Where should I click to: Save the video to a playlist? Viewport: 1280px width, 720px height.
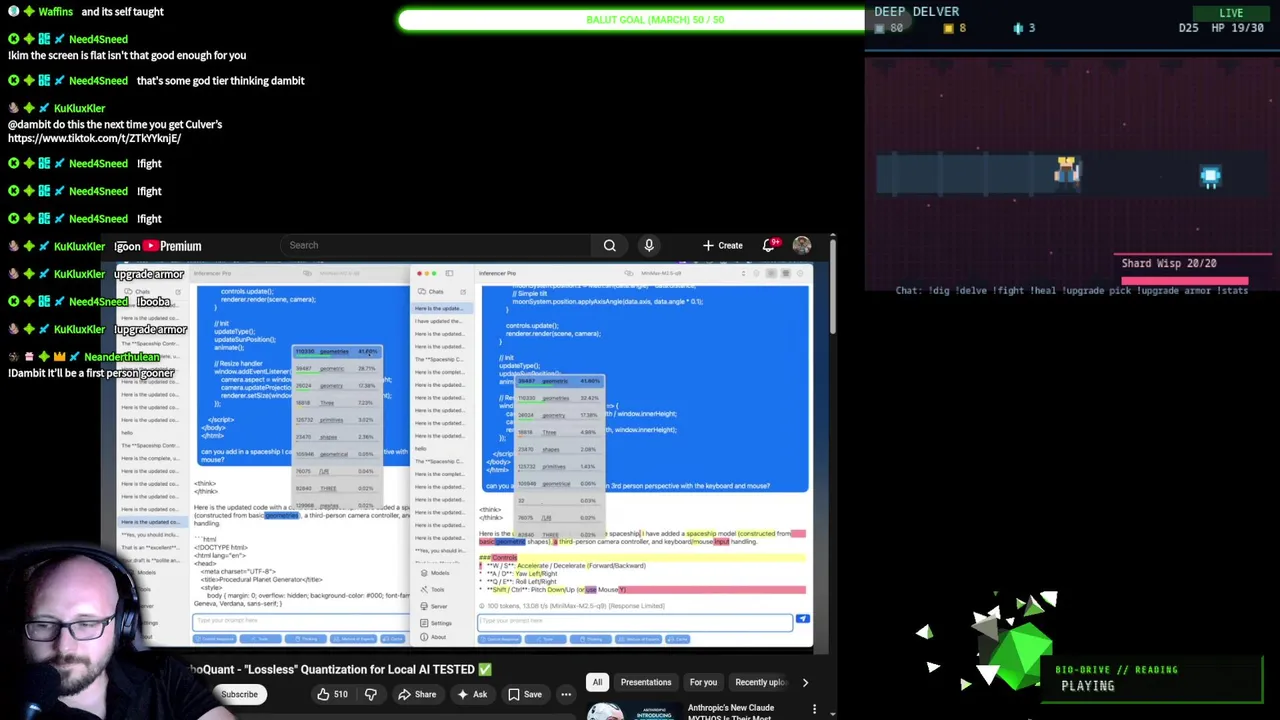[524, 694]
